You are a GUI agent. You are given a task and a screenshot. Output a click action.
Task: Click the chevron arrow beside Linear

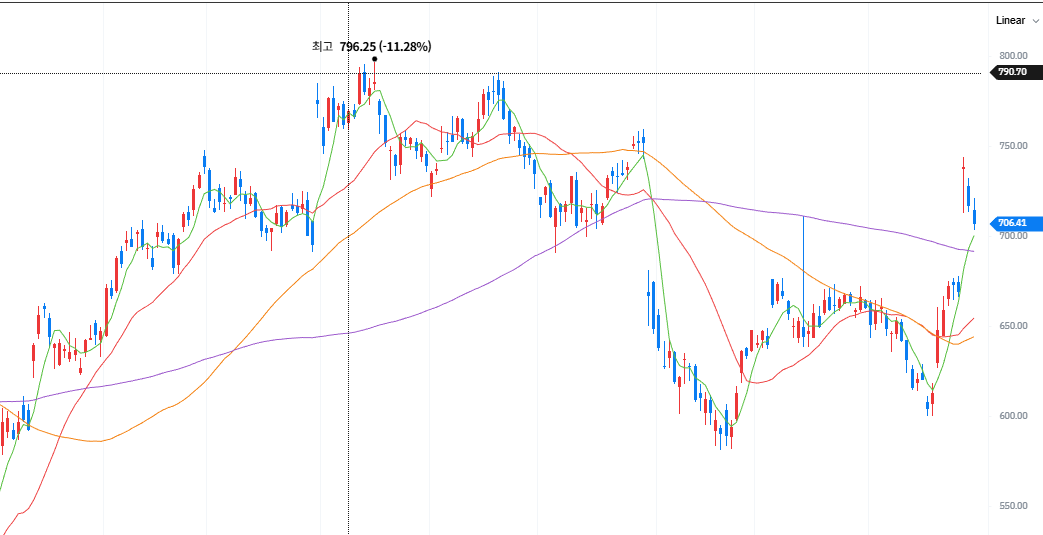[1035, 20]
